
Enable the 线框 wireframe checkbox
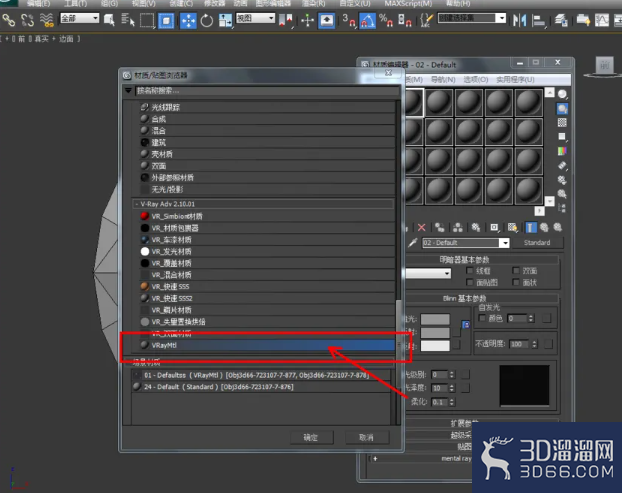470,270
